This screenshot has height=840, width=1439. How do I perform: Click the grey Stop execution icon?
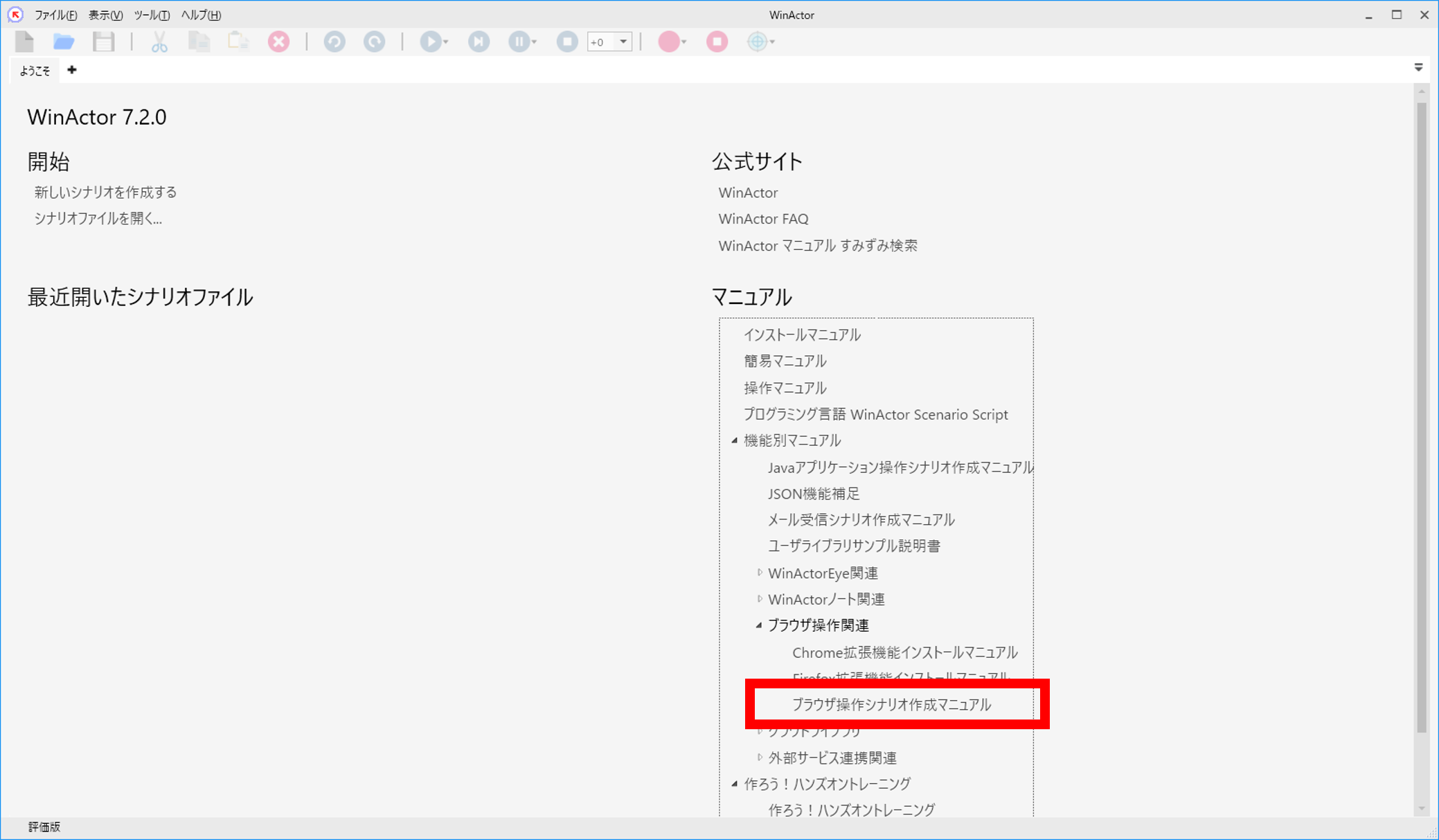(567, 42)
